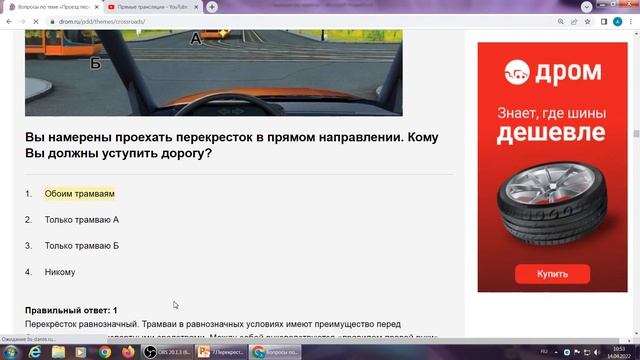Open the media player taskbar icon
Image resolution: width=640 pixels, height=360 pixels.
(81, 352)
